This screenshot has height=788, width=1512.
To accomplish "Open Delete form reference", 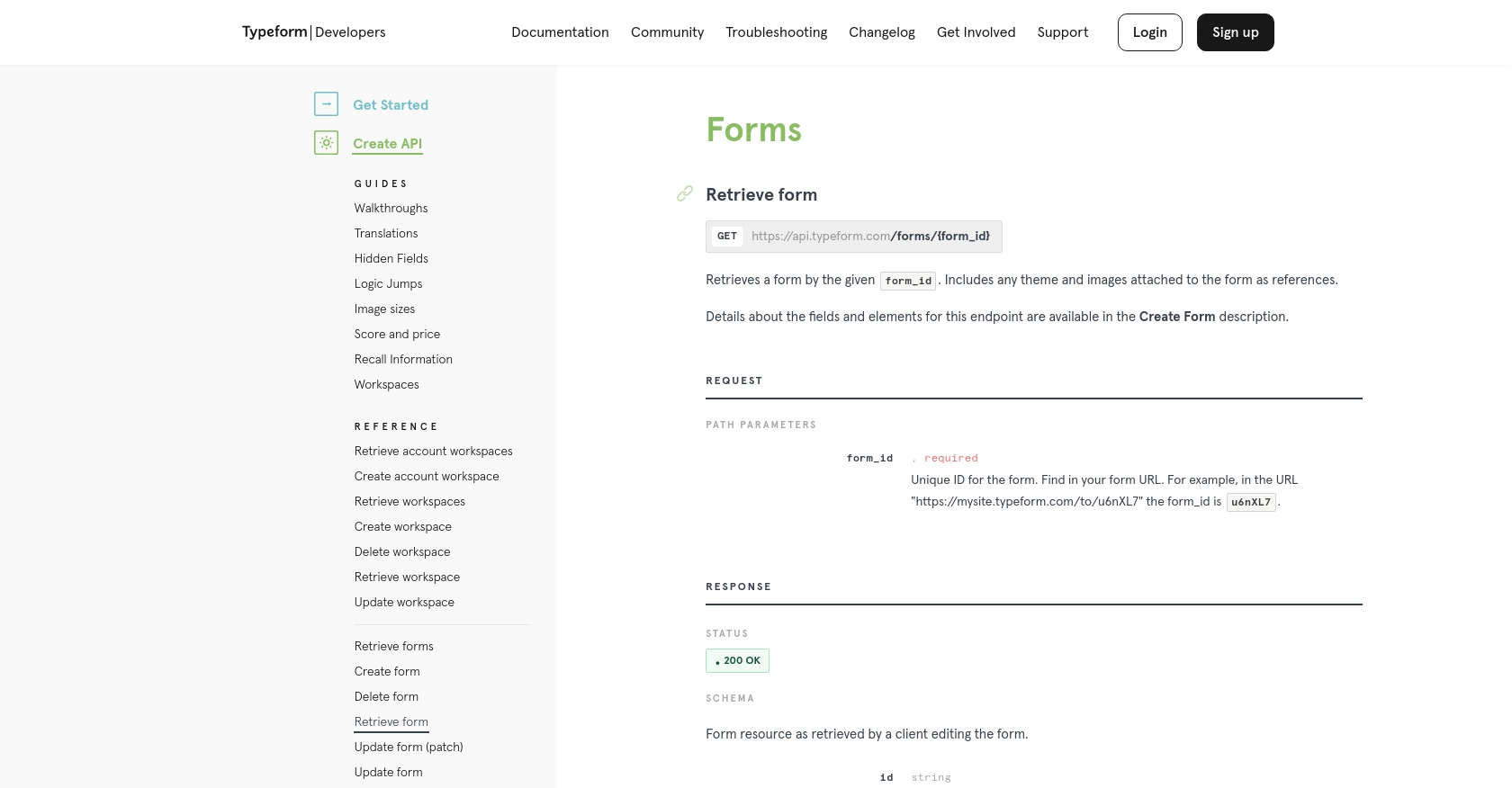I will [x=386, y=696].
